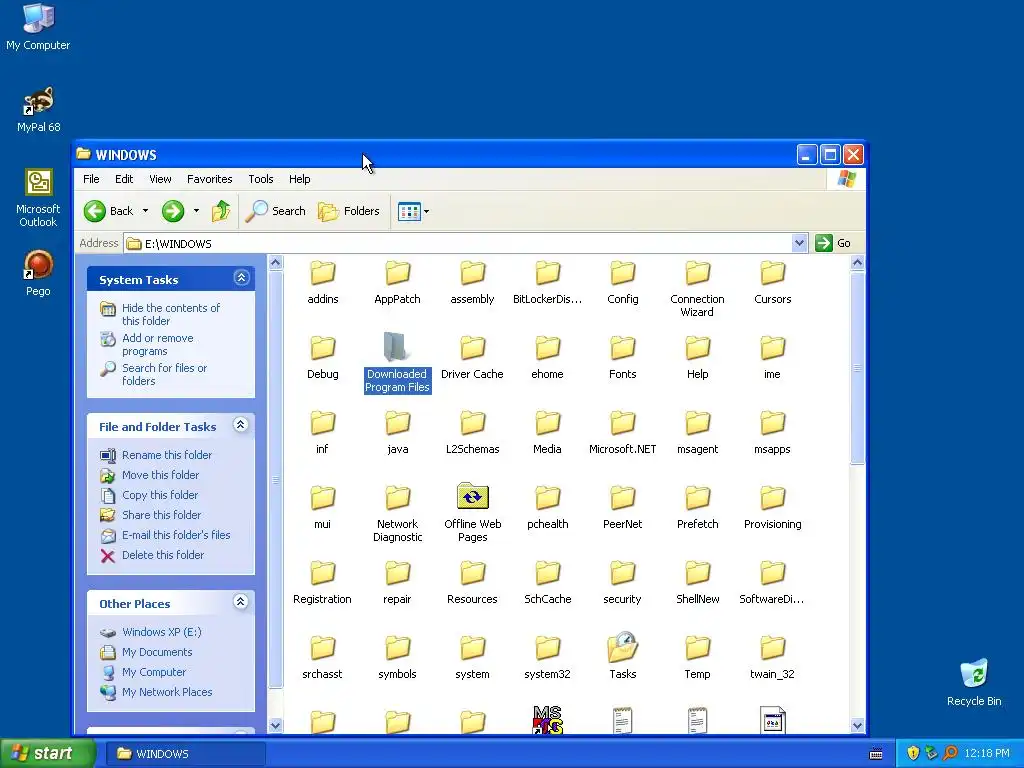Select the Tasks scheduled folder icon
This screenshot has width=1024, height=768.
click(622, 647)
